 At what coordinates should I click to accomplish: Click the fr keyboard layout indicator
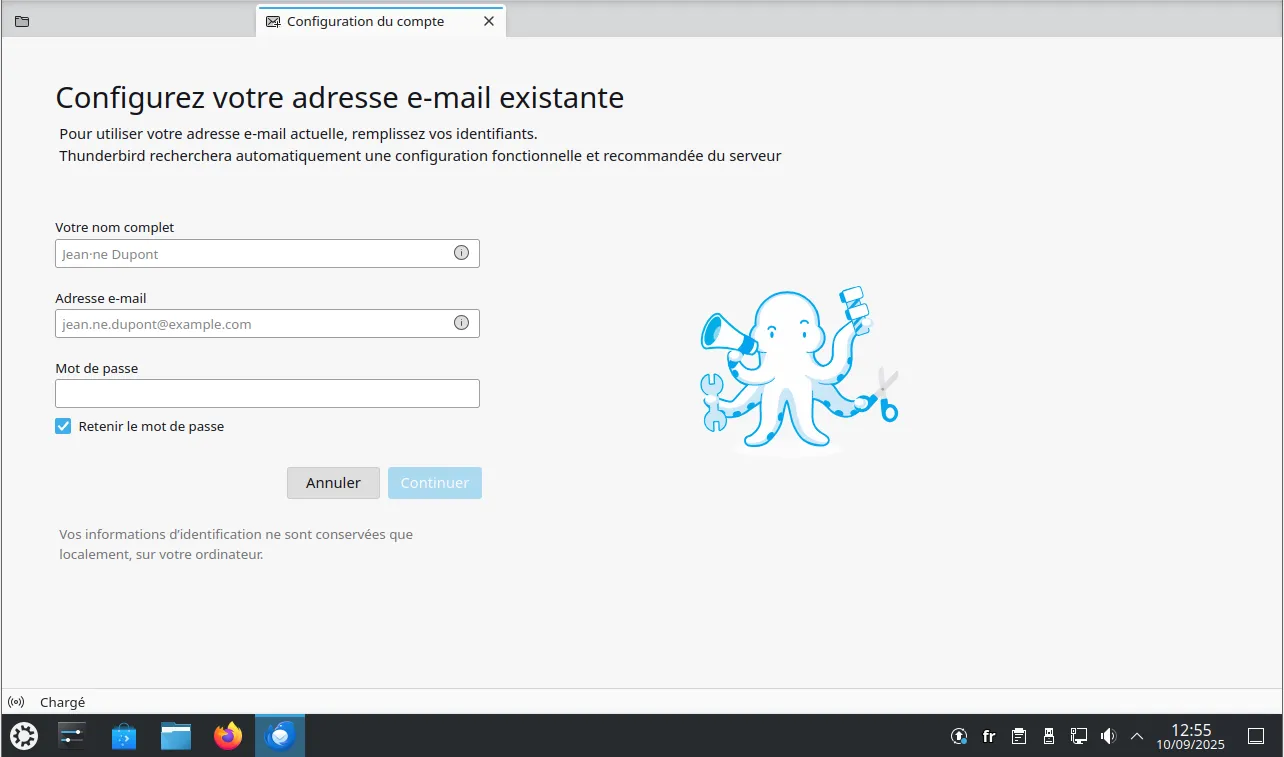click(989, 737)
